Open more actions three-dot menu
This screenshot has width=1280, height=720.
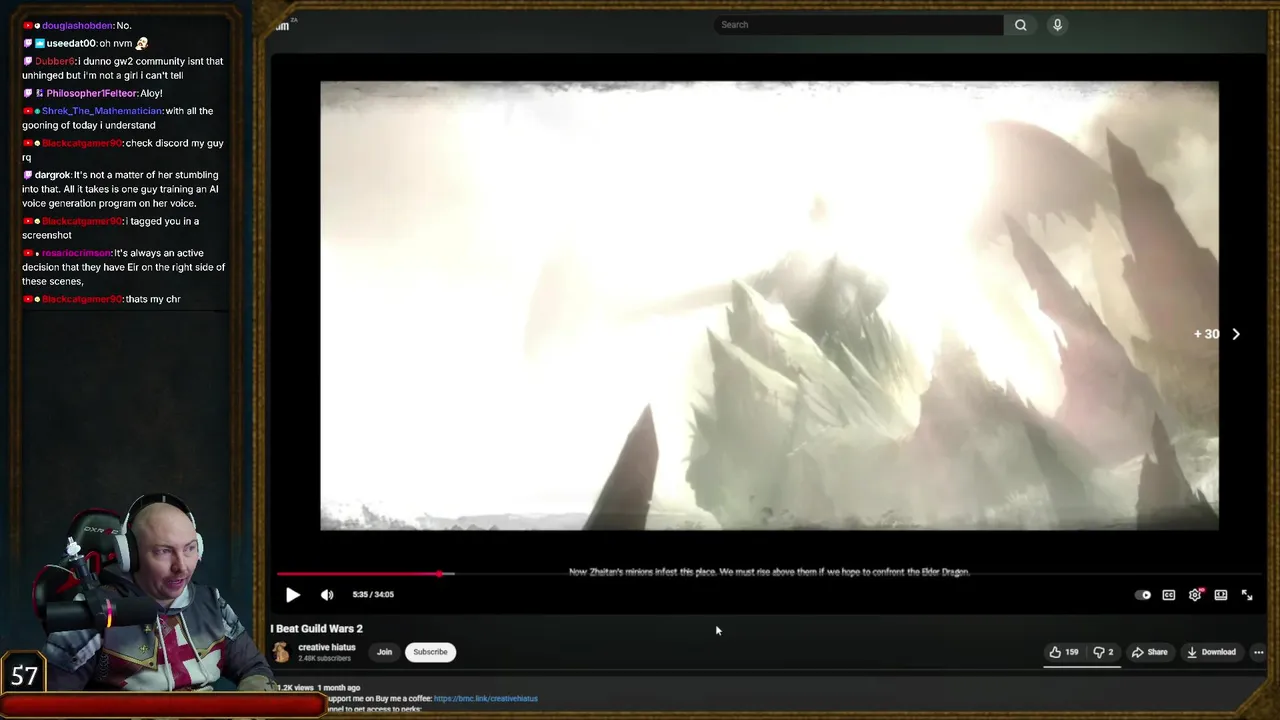pyautogui.click(x=1258, y=652)
